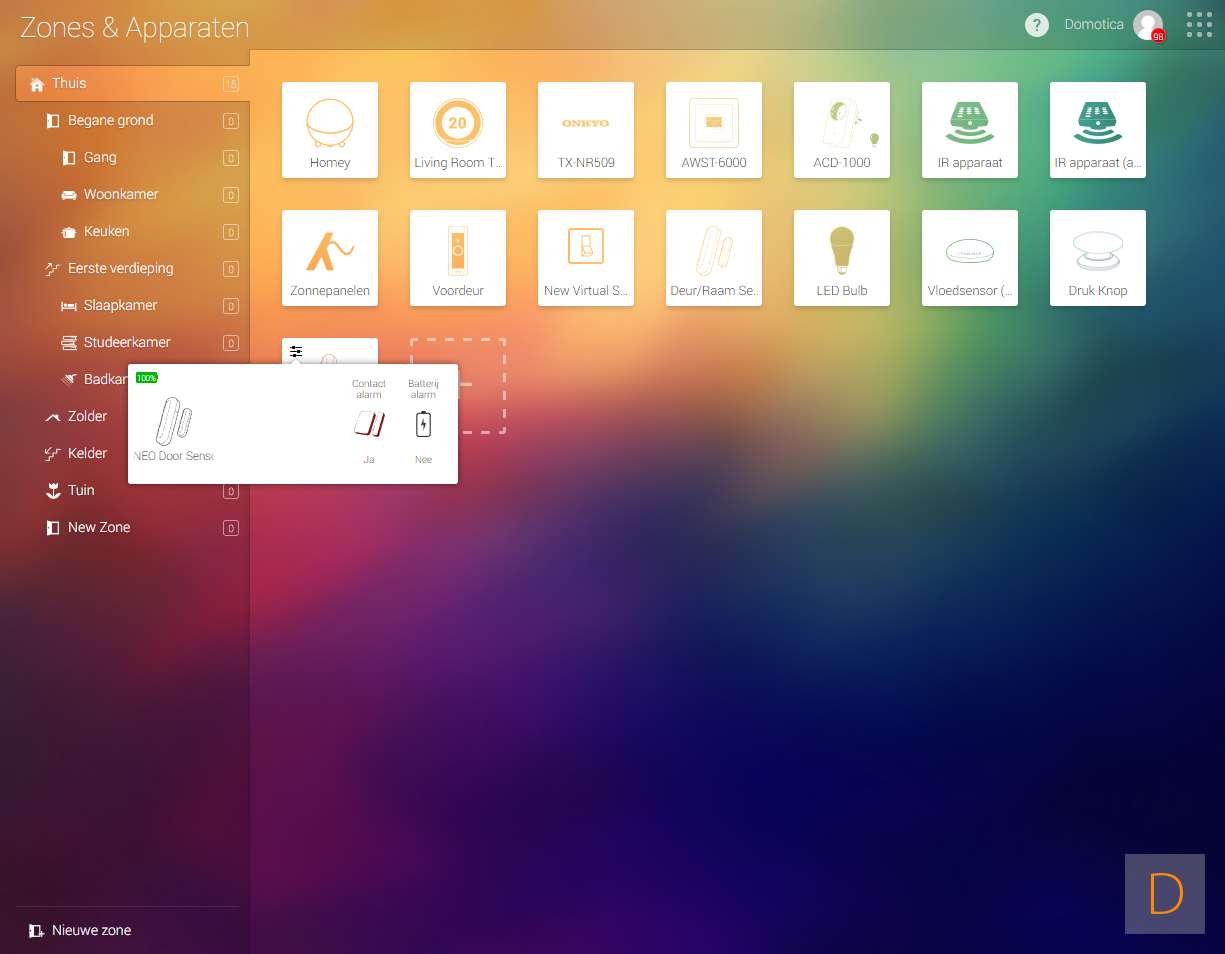
Task: Select the Zonnepanelen device tile
Action: pos(330,258)
